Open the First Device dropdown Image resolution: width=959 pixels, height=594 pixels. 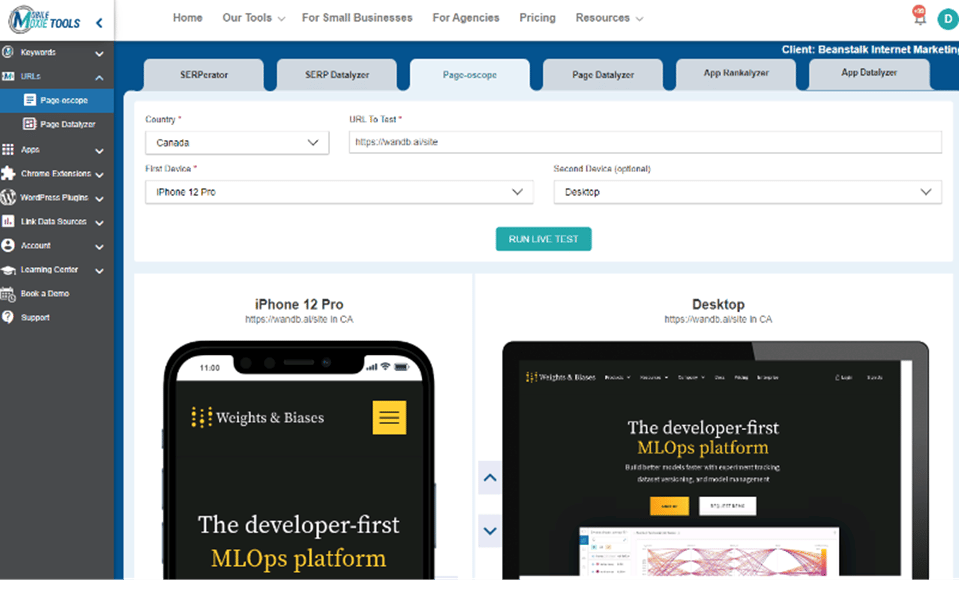339,192
